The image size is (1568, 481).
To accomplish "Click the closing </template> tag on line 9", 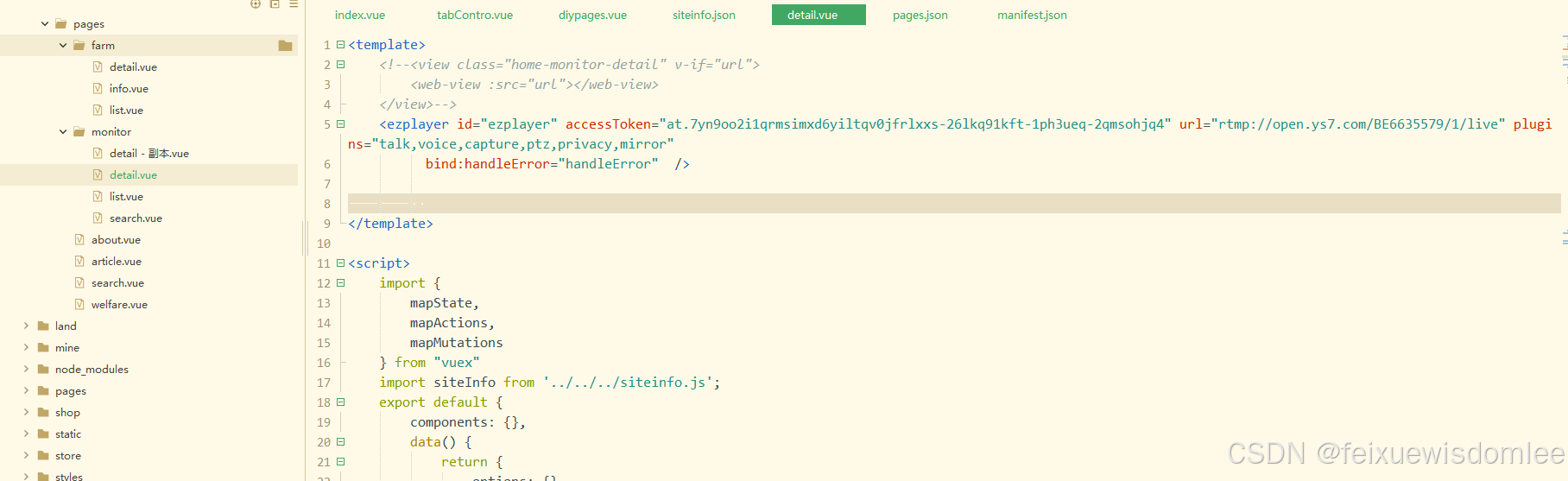I will (x=391, y=224).
